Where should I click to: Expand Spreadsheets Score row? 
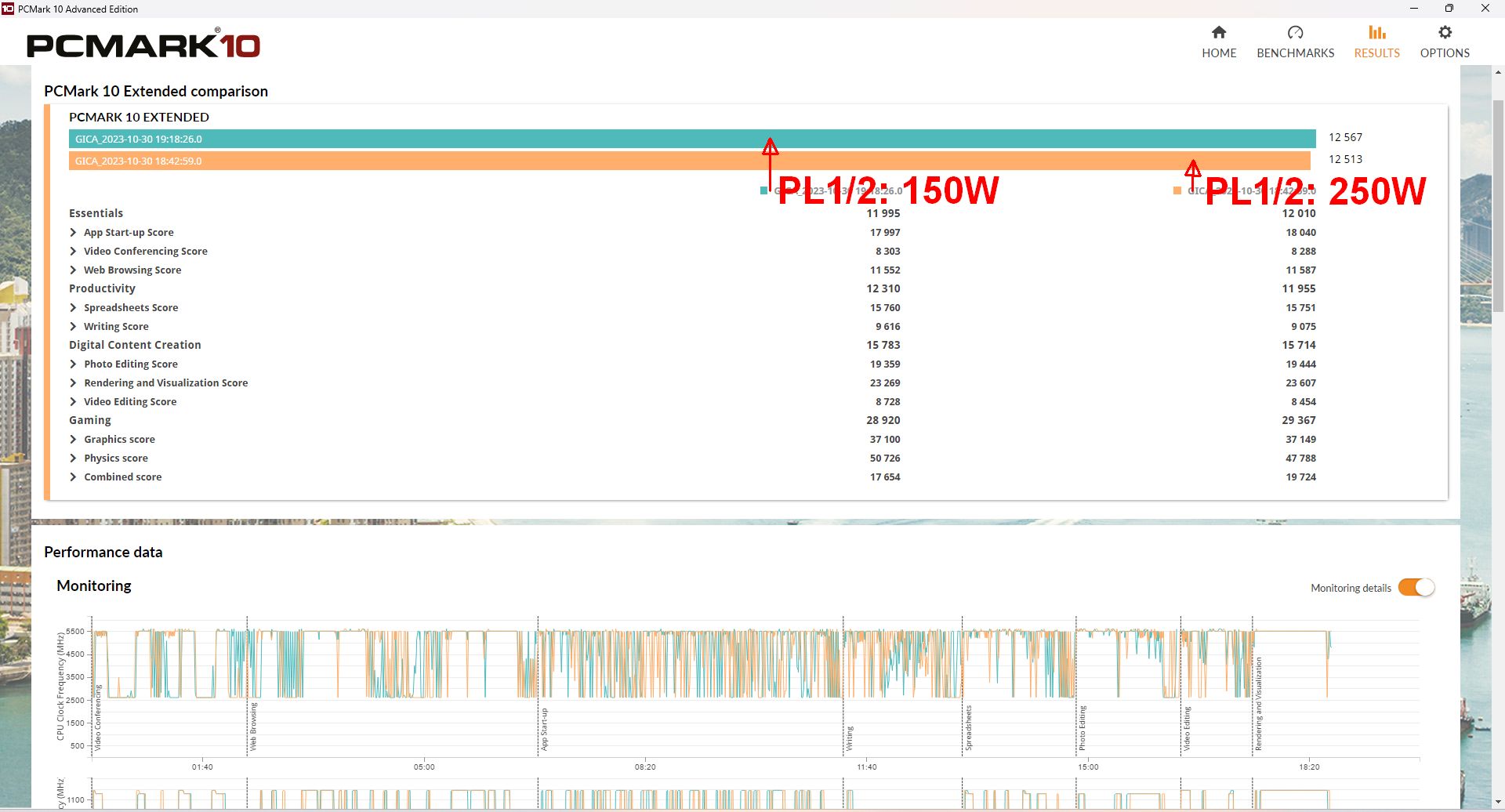(73, 307)
